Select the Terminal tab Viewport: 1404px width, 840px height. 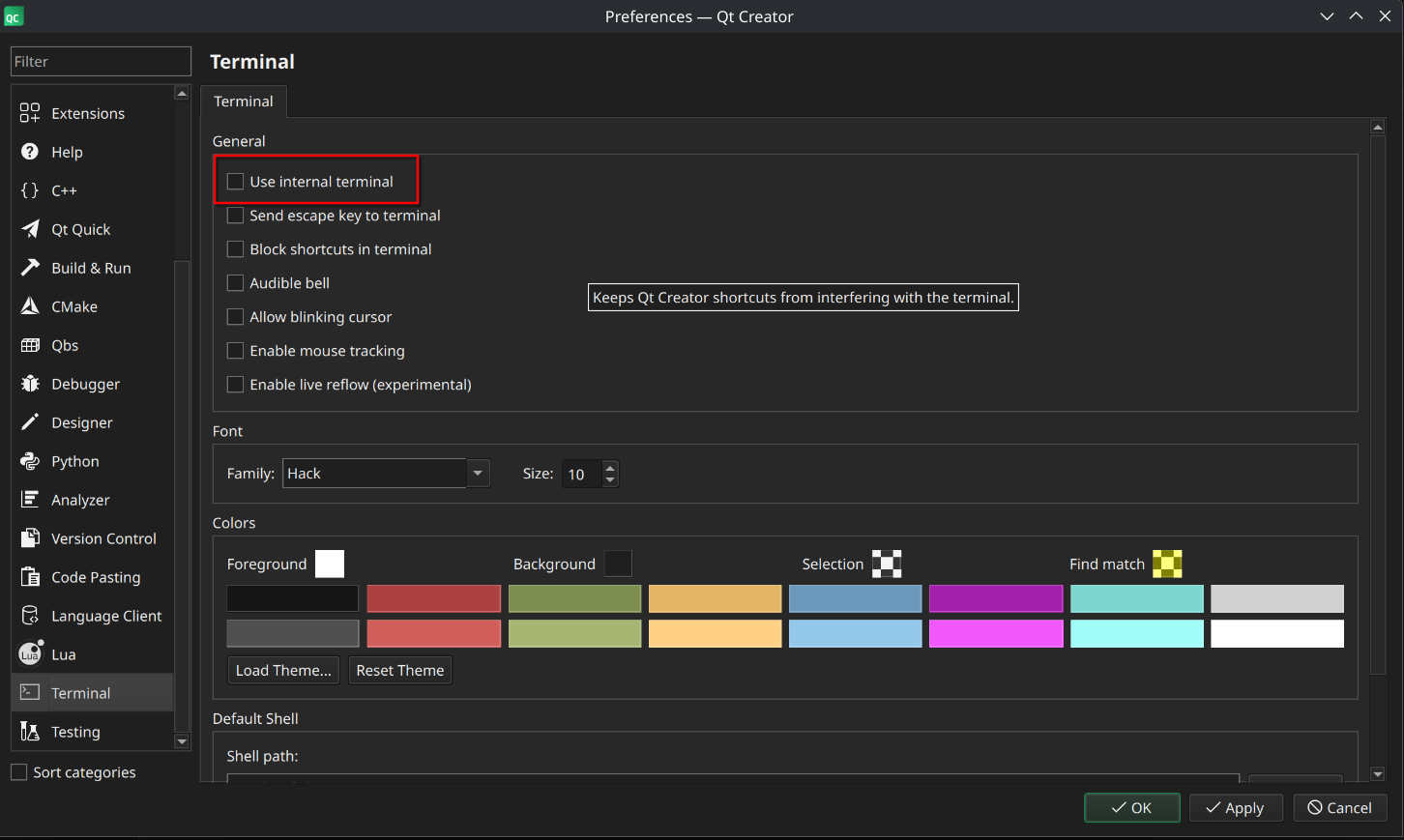244,101
